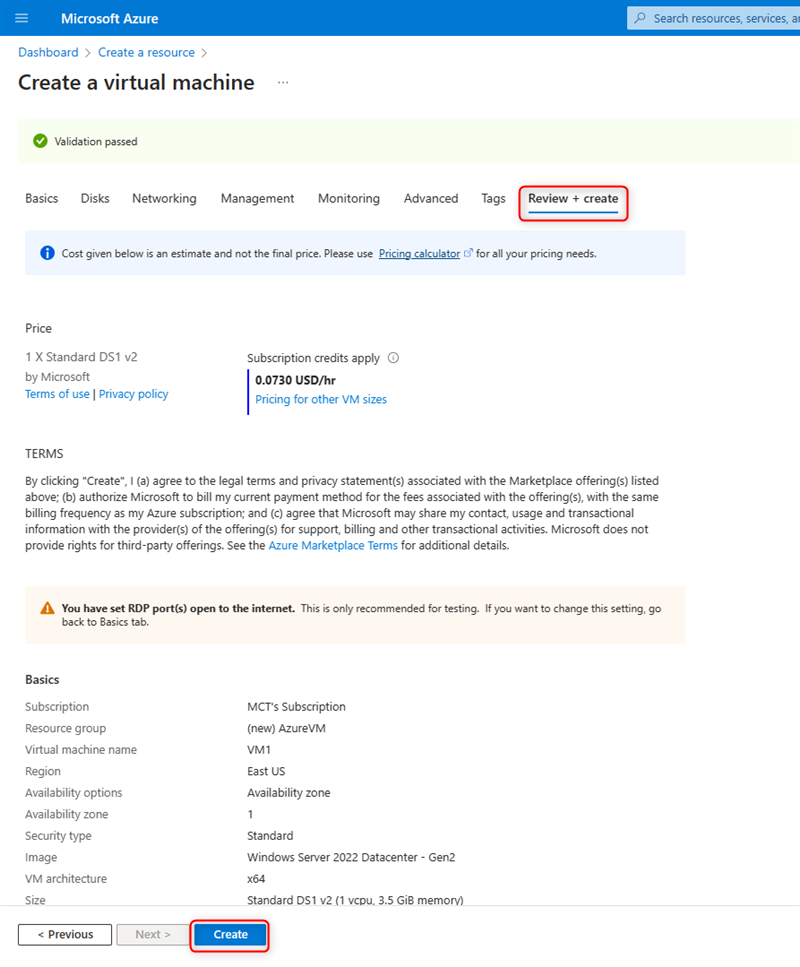Navigate to Dashboard breadcrumb
This screenshot has height=967, width=800.
click(48, 52)
